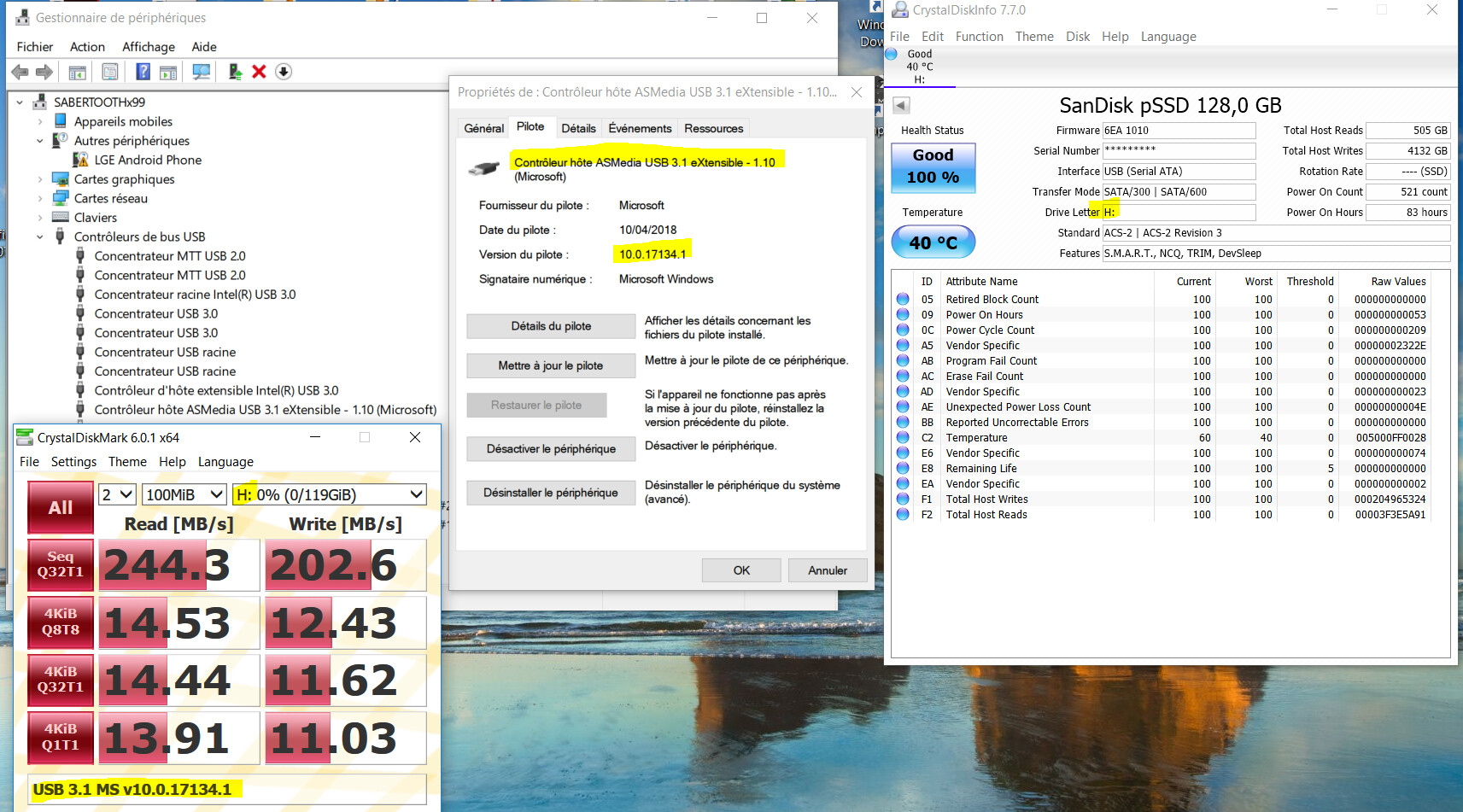Click All button in CrystalDiskMark
This screenshot has height=812, width=1463.
[x=61, y=508]
